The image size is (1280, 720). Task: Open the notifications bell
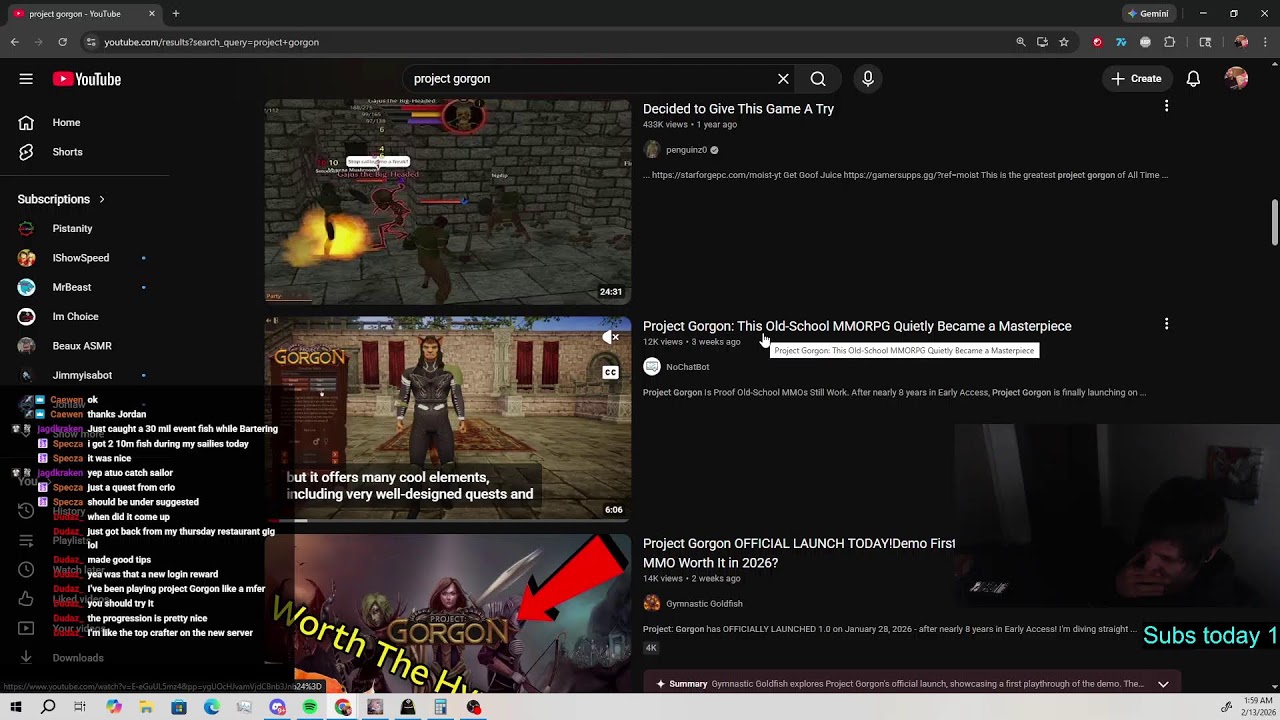[x=1193, y=79]
